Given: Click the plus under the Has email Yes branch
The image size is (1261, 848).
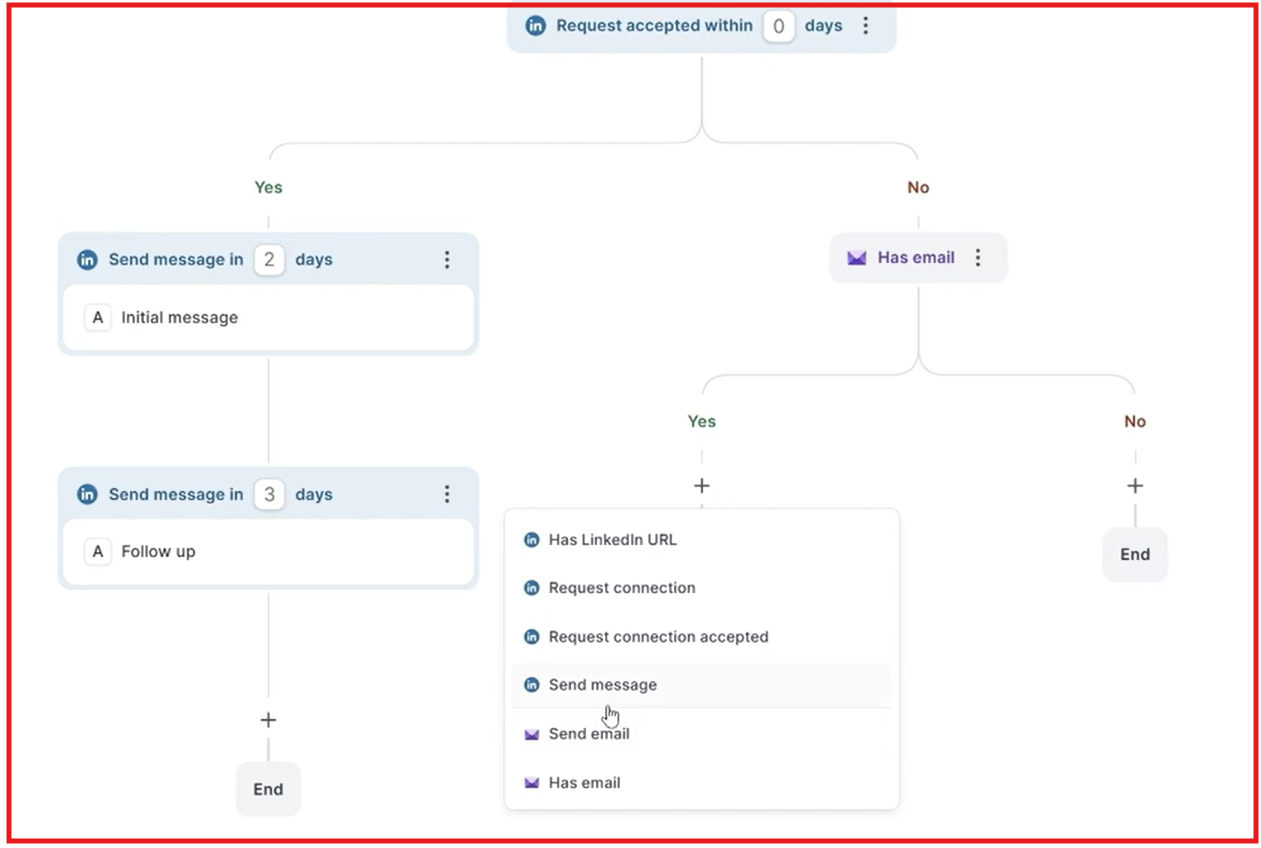Looking at the screenshot, I should [701, 485].
